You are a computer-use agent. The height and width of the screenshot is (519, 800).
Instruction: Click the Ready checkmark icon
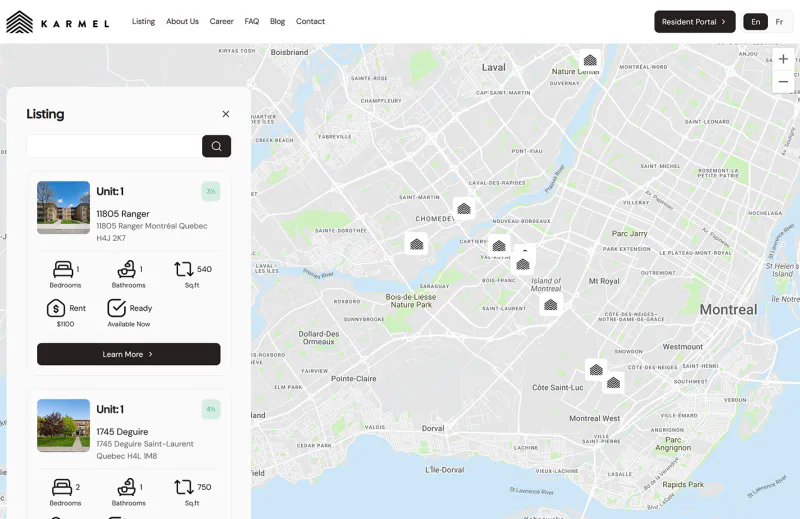pyautogui.click(x=116, y=308)
